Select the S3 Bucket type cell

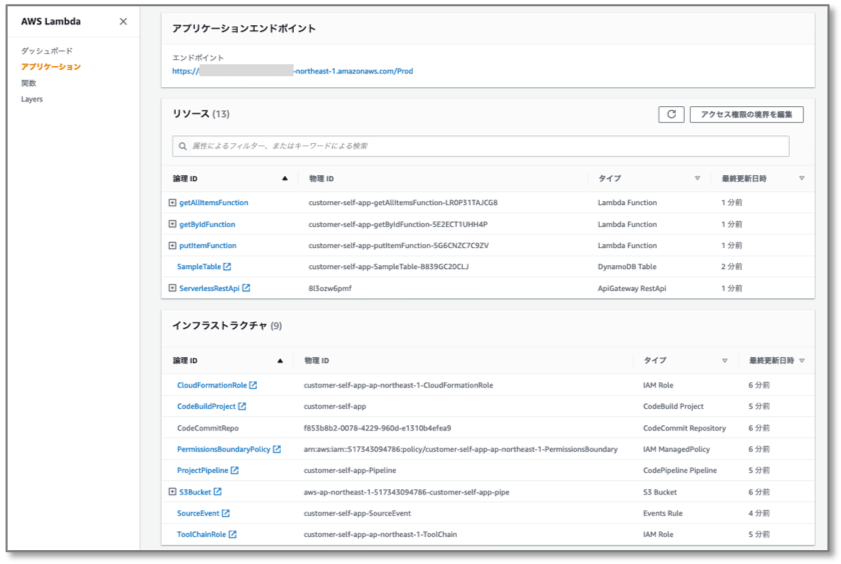coord(660,492)
